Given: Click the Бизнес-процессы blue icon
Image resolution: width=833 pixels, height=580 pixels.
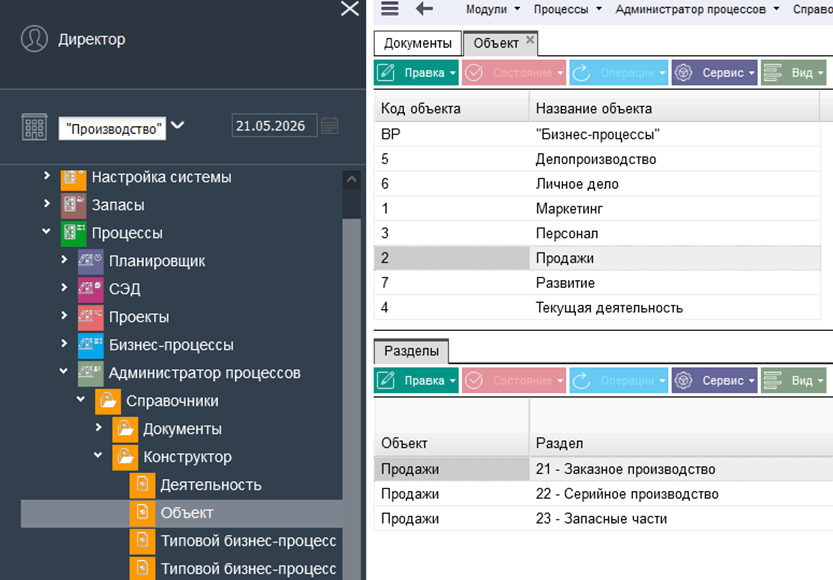Looking at the screenshot, I should pyautogui.click(x=90, y=346).
